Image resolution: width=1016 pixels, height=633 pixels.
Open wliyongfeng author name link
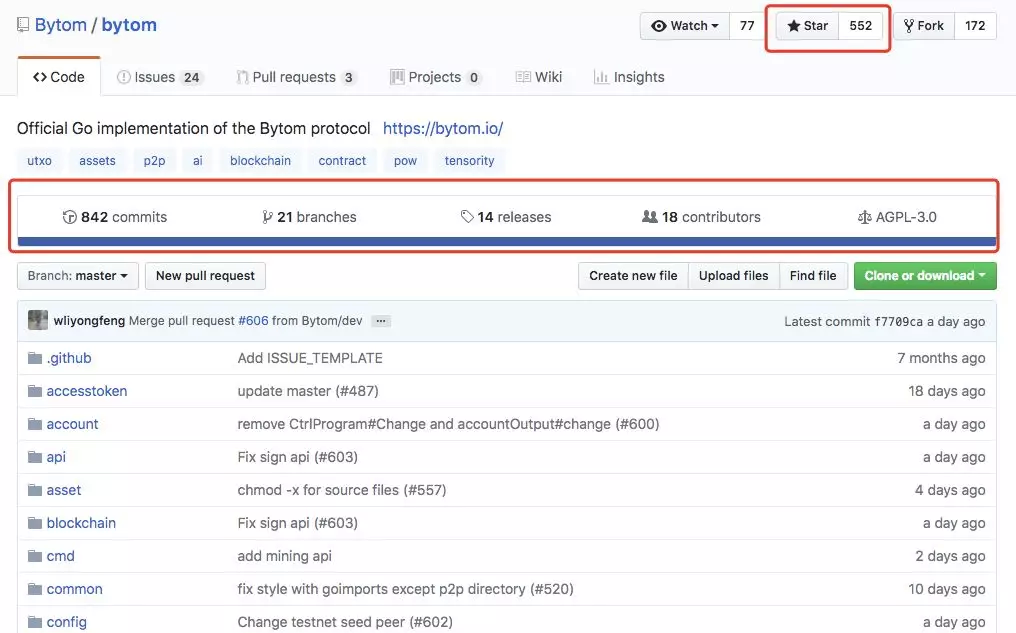pos(89,321)
